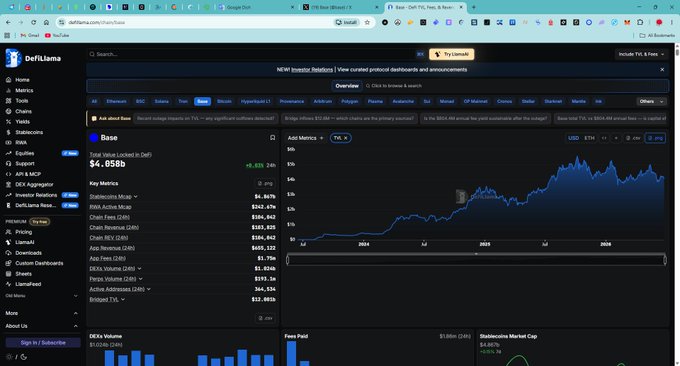680x366 pixels.
Task: Export Key Metrics as .png
Action: pos(265,183)
